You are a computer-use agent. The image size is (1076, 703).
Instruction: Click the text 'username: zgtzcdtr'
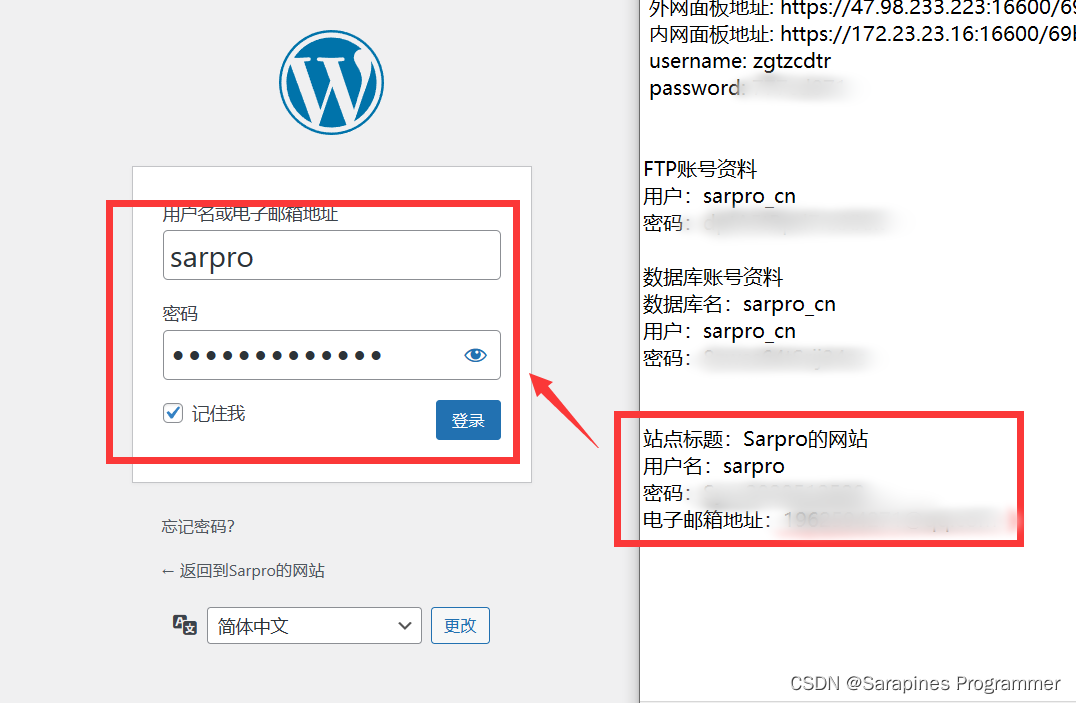(740, 61)
